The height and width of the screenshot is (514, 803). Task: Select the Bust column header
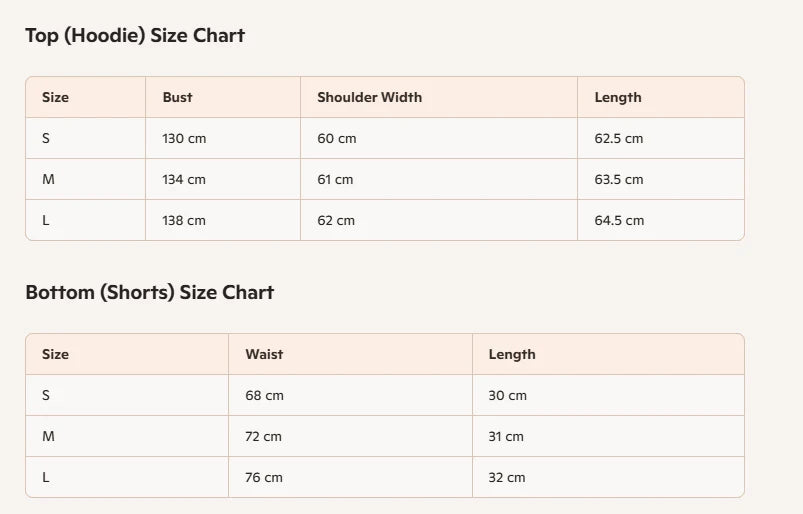coord(177,98)
